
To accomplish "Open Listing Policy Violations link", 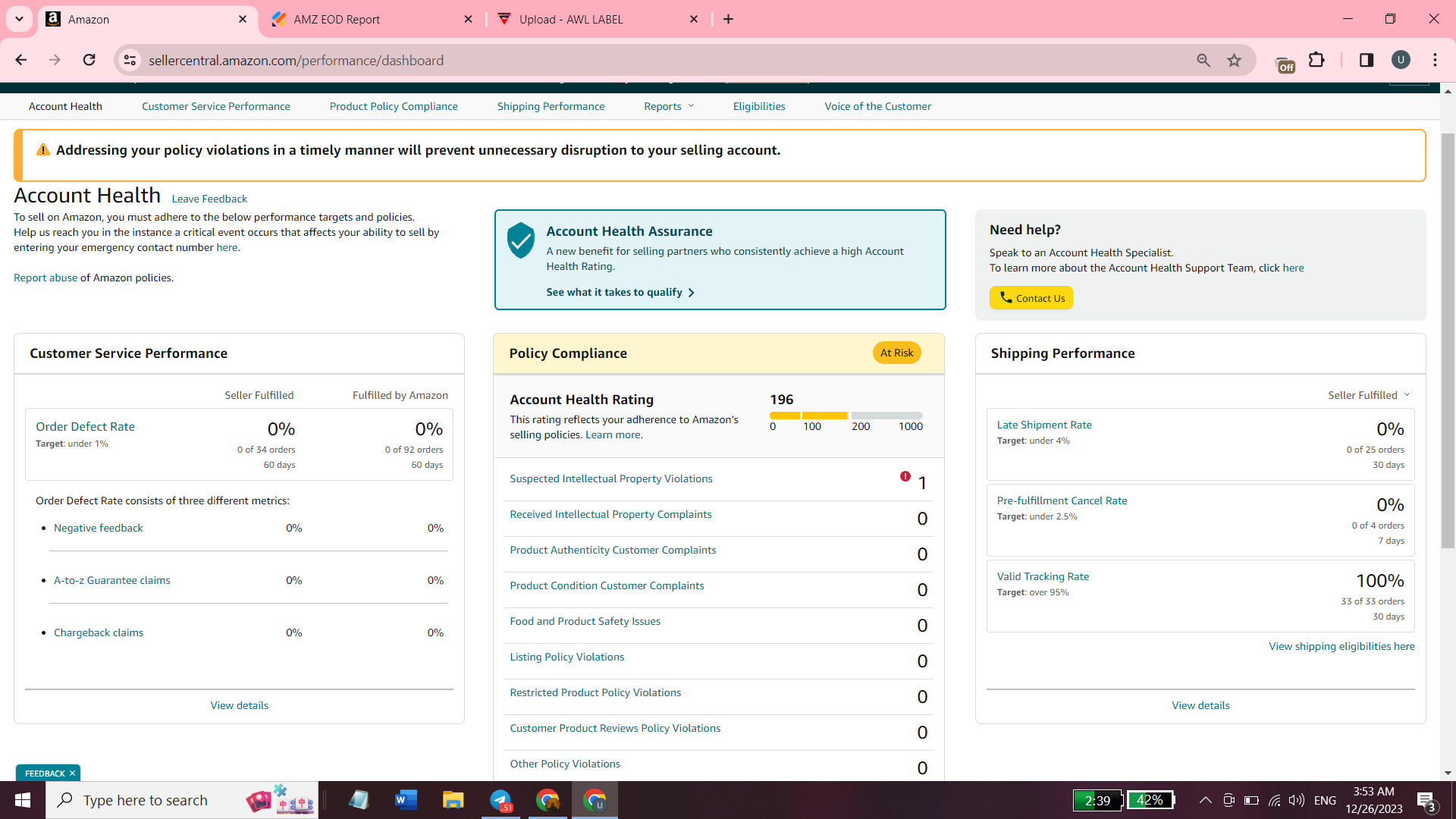I will click(567, 657).
